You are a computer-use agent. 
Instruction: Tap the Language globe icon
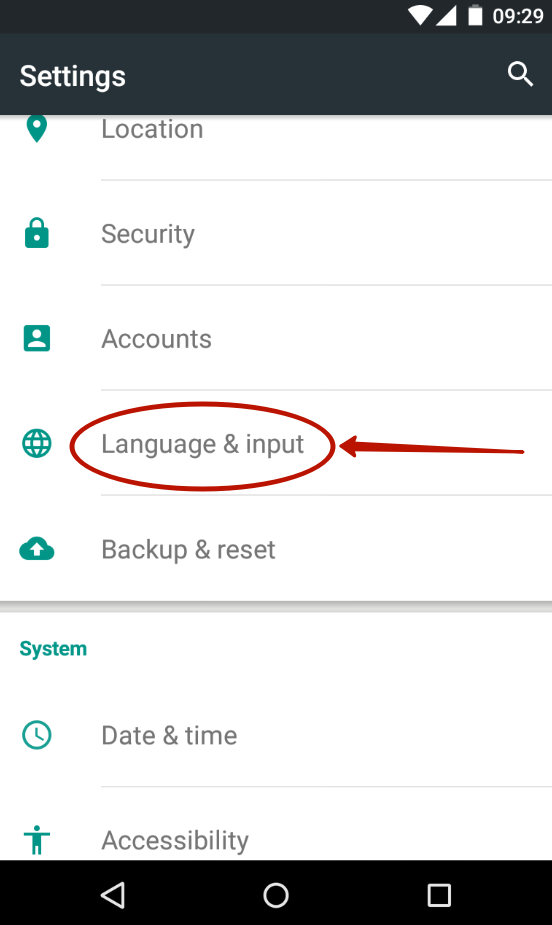coord(37,444)
